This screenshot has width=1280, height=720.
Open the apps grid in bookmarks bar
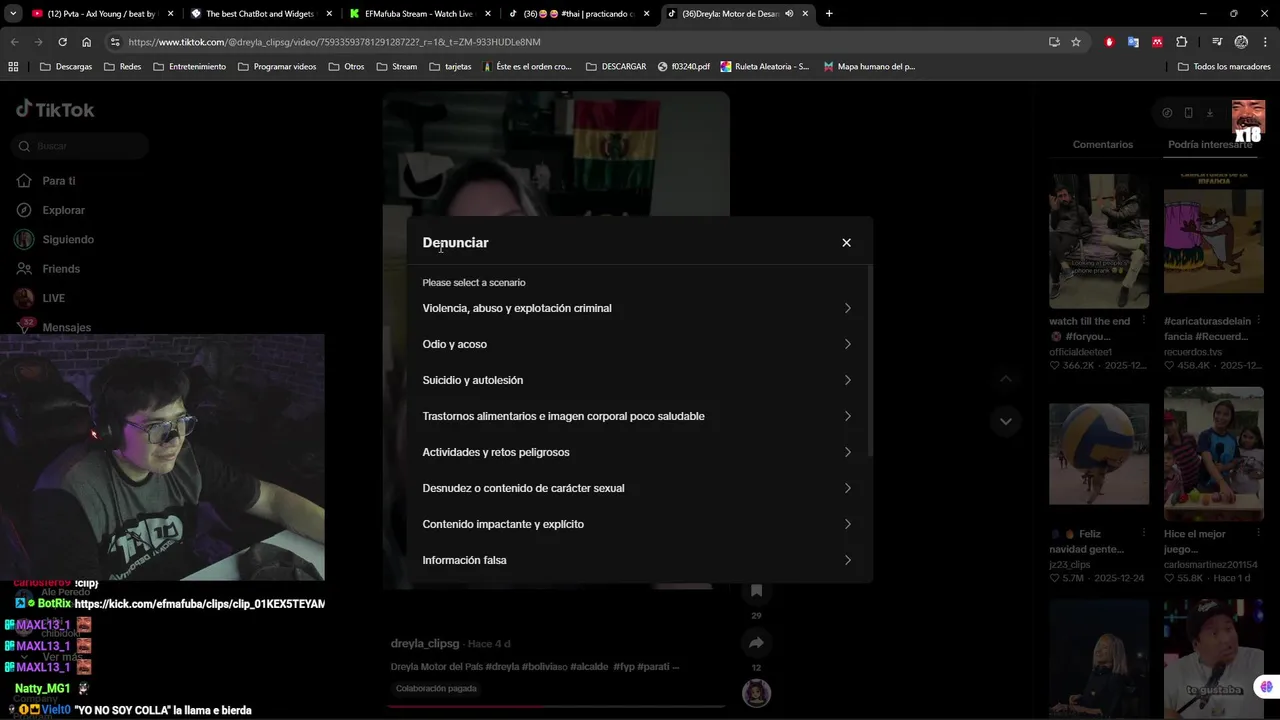pos(13,67)
